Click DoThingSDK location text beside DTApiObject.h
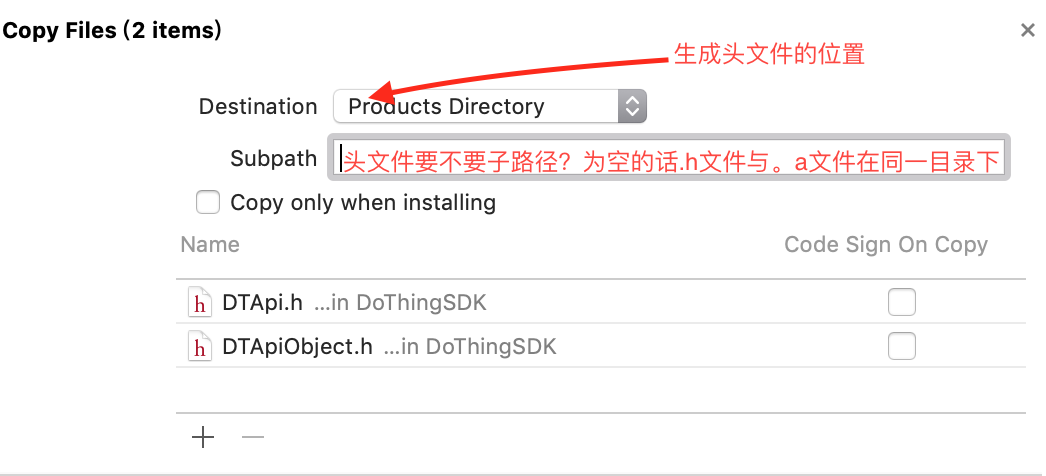Image resolution: width=1046 pixels, height=476 pixels. [x=470, y=347]
